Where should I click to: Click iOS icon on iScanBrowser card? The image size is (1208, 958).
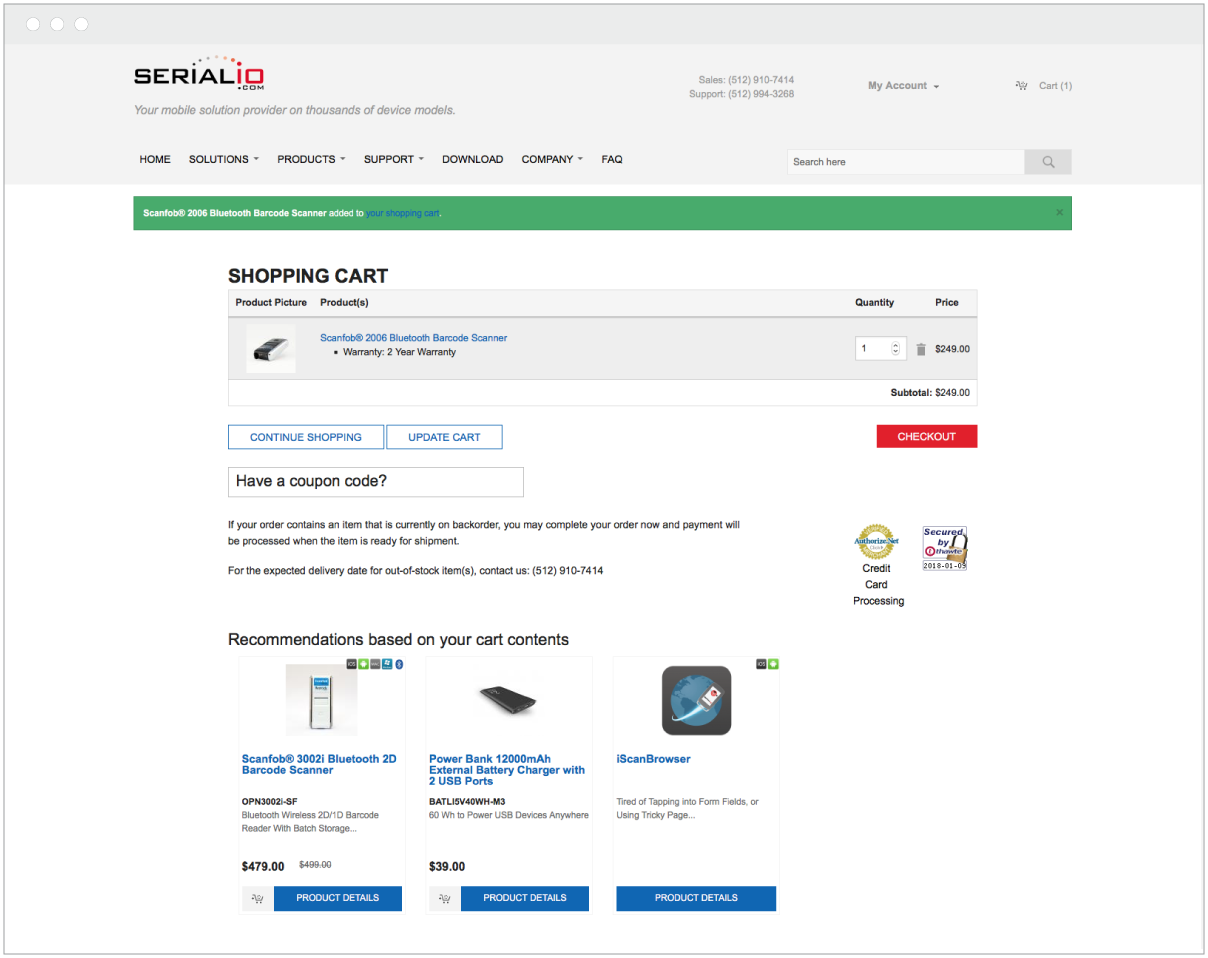pyautogui.click(x=761, y=664)
